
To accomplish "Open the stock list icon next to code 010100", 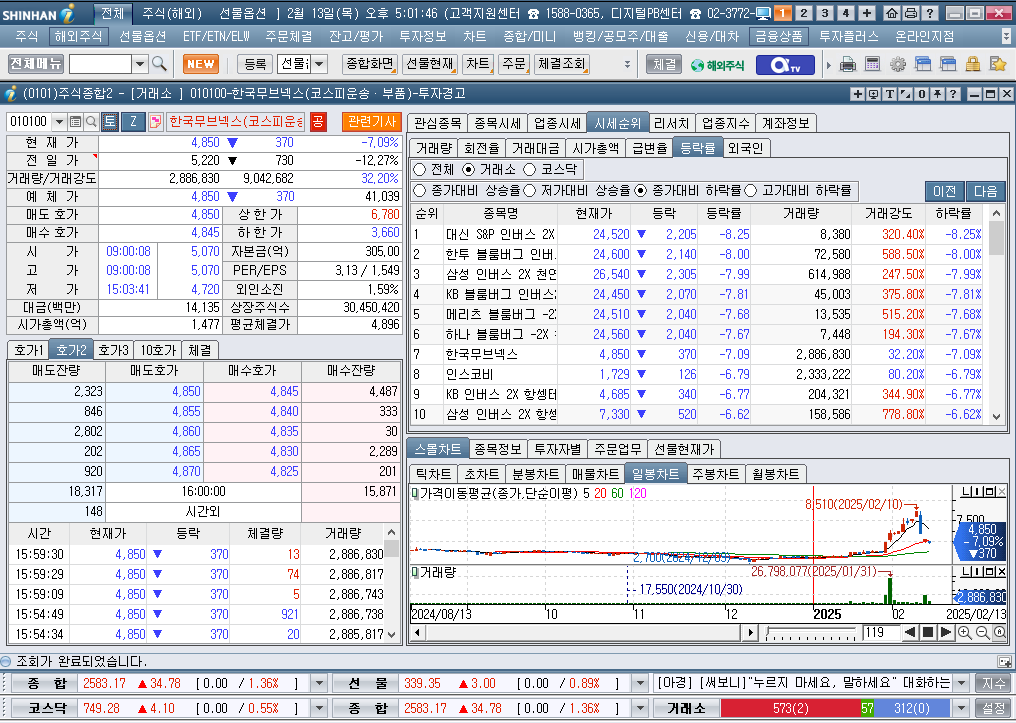I will point(75,121).
